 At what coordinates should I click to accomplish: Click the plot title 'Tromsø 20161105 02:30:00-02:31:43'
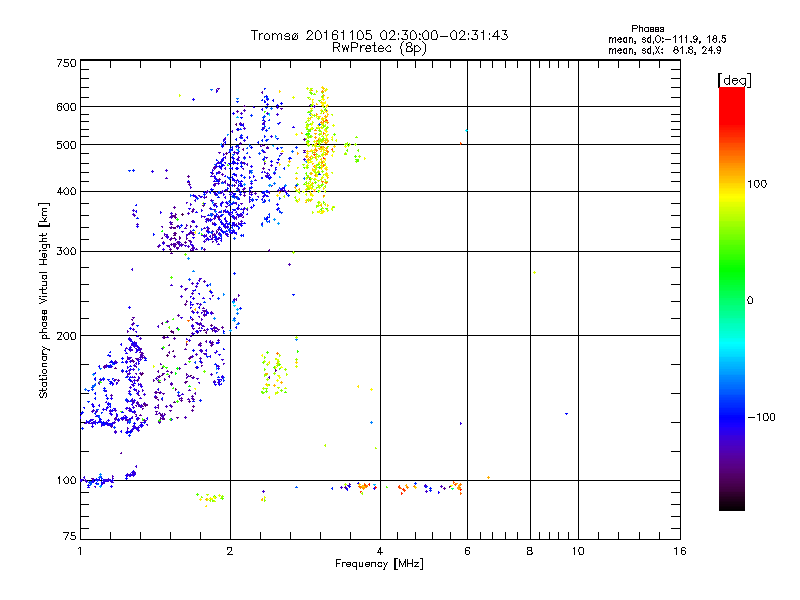(x=379, y=35)
